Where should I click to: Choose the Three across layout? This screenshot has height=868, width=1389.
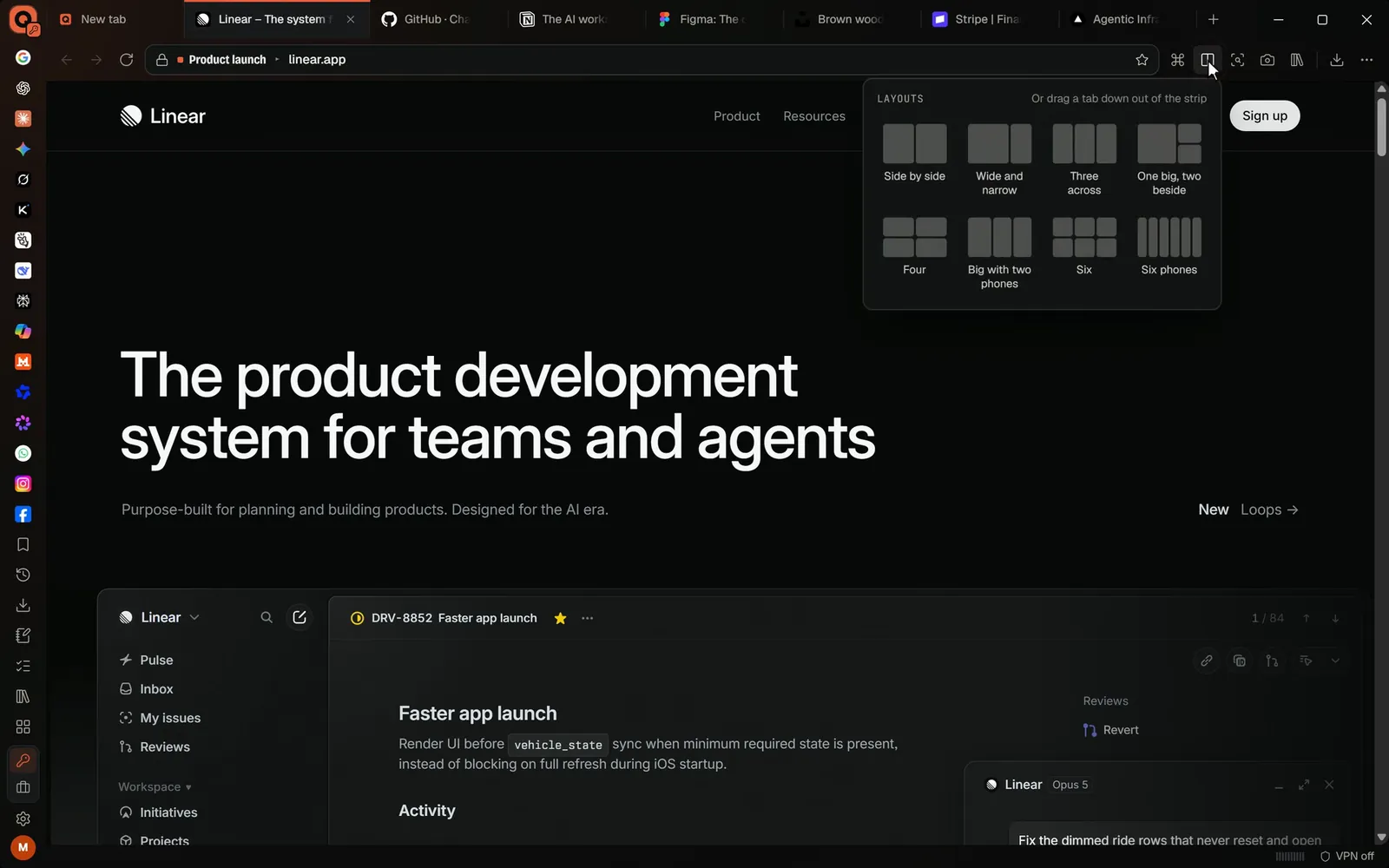1084,160
